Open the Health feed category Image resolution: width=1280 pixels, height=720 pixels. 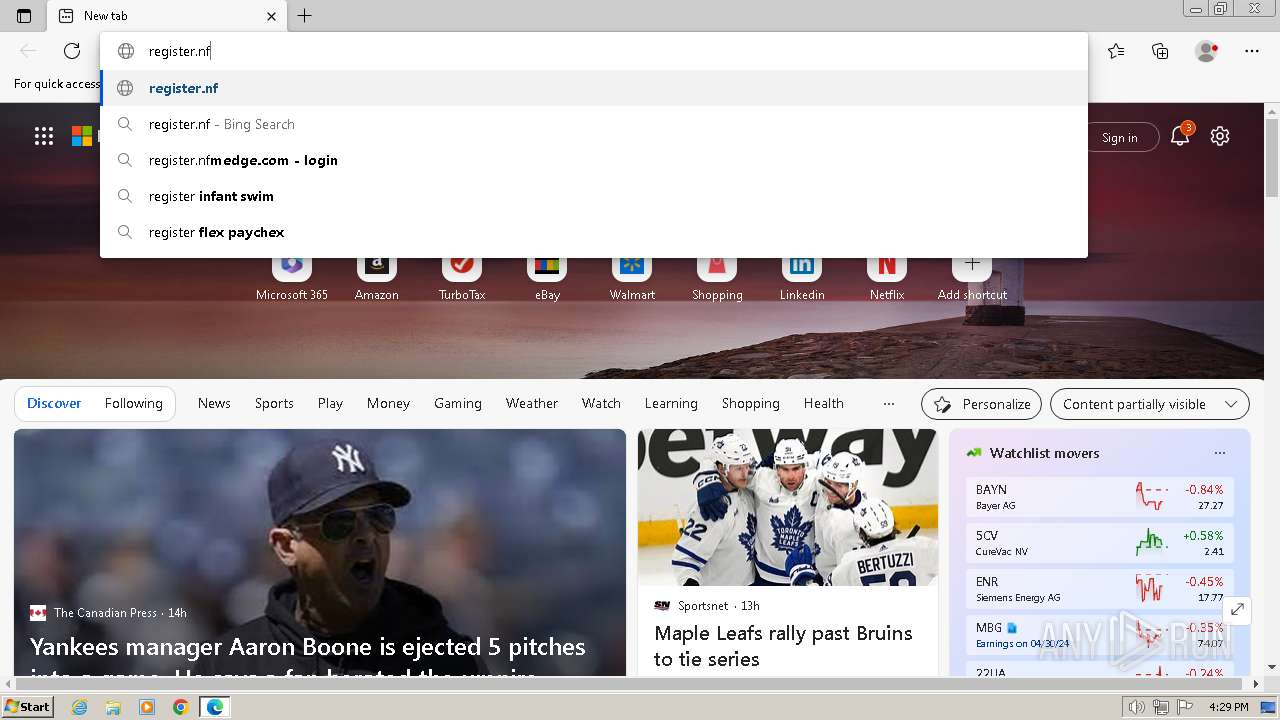824,403
